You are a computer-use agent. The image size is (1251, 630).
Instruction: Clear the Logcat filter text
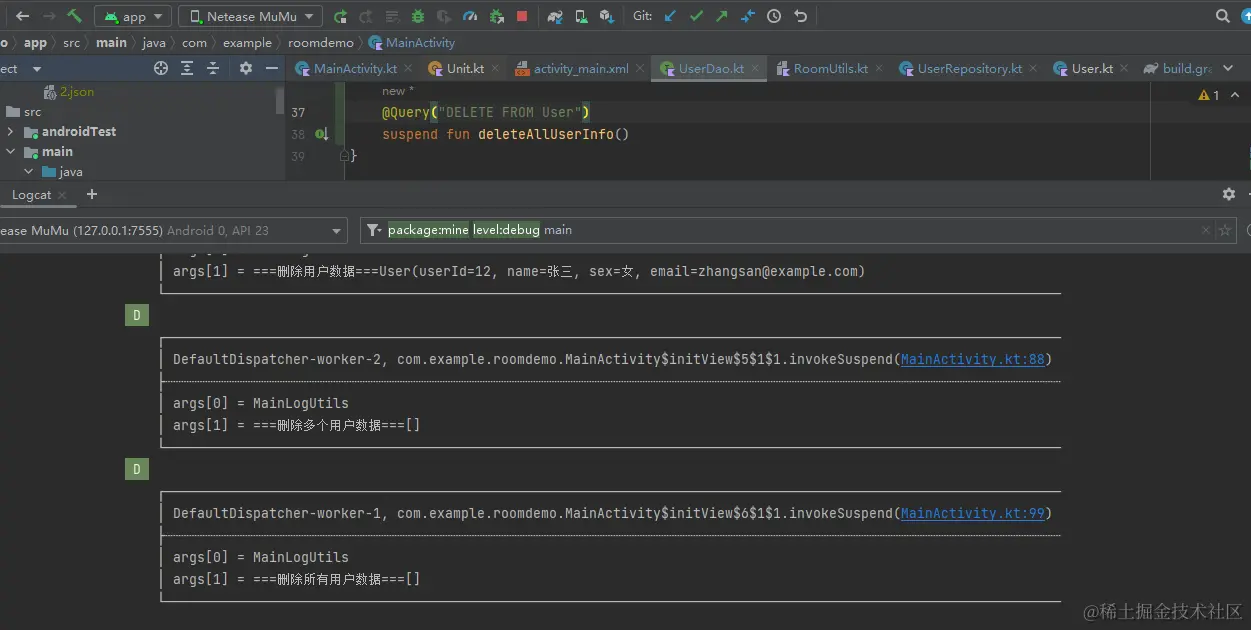click(x=1206, y=230)
